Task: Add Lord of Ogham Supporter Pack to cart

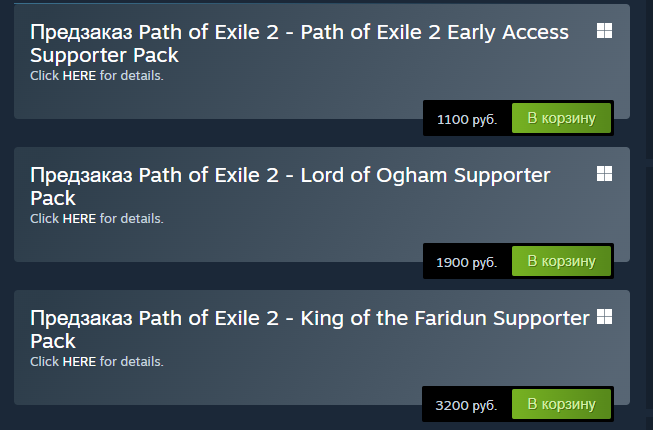Action: (561, 261)
